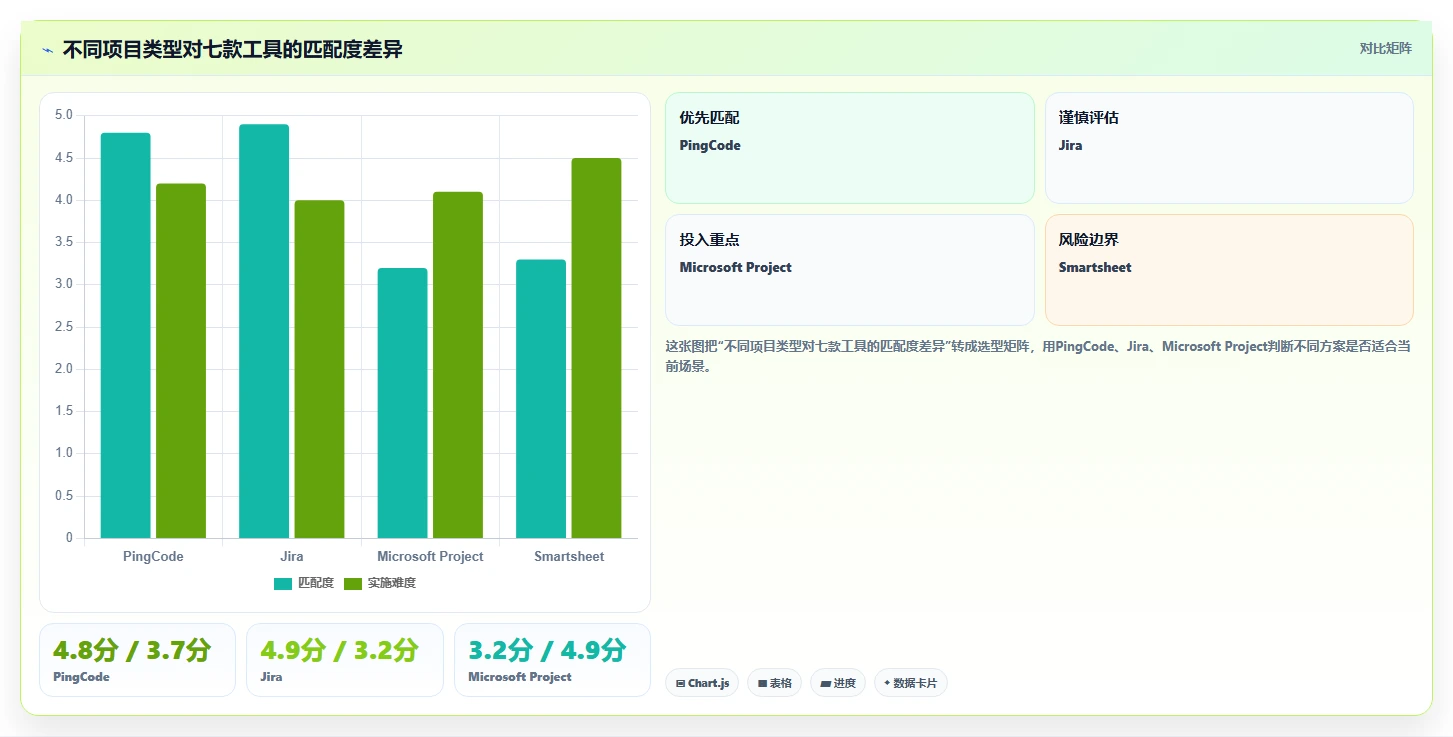
Task: Select the 3.2分 / 4.9分 Microsoft Project stat card
Action: pyautogui.click(x=552, y=660)
